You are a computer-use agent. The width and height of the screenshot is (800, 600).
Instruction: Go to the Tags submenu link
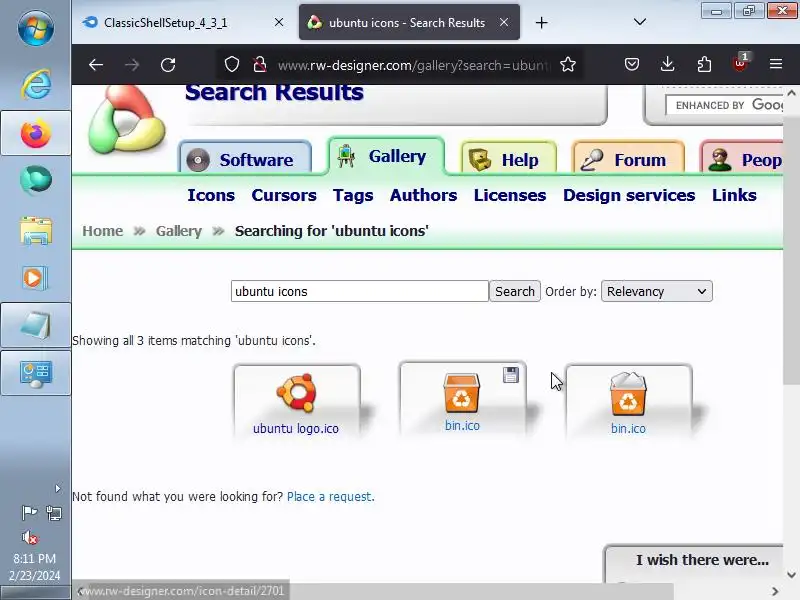coord(353,195)
